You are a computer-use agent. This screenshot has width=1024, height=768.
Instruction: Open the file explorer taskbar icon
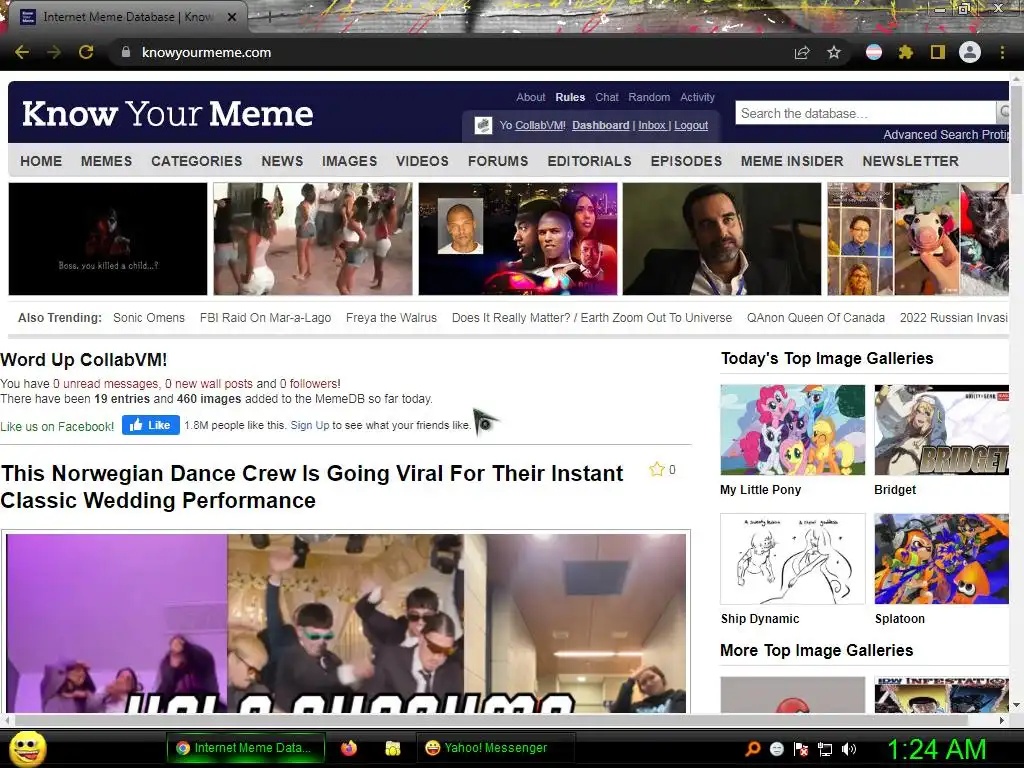[x=392, y=748]
